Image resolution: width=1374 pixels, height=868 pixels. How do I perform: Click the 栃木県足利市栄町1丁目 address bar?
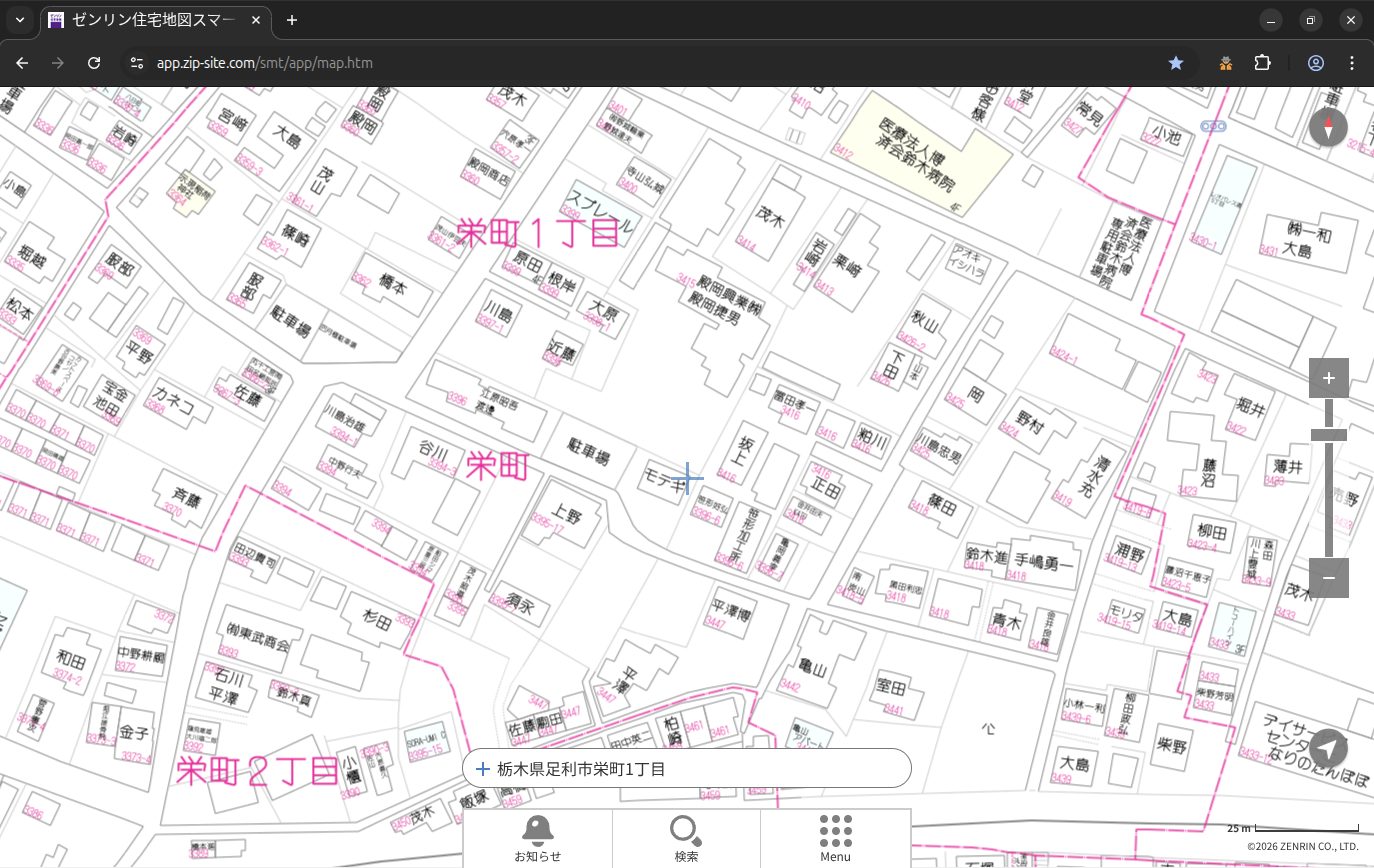click(x=686, y=769)
